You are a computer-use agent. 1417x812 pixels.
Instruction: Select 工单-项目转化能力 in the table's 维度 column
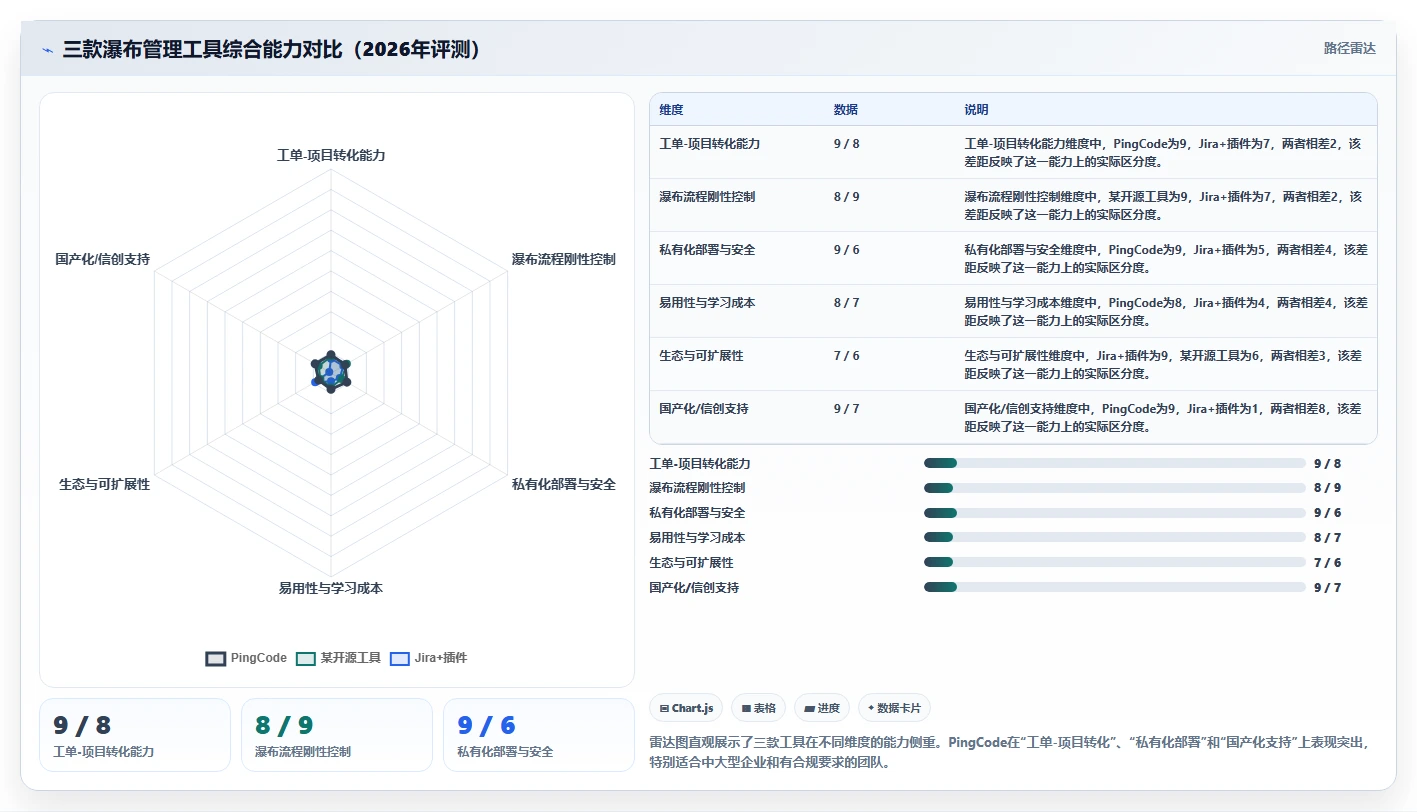point(709,144)
